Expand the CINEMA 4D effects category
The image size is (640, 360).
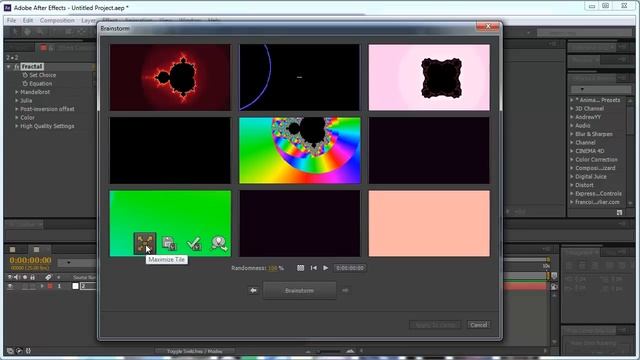pyautogui.click(x=572, y=151)
